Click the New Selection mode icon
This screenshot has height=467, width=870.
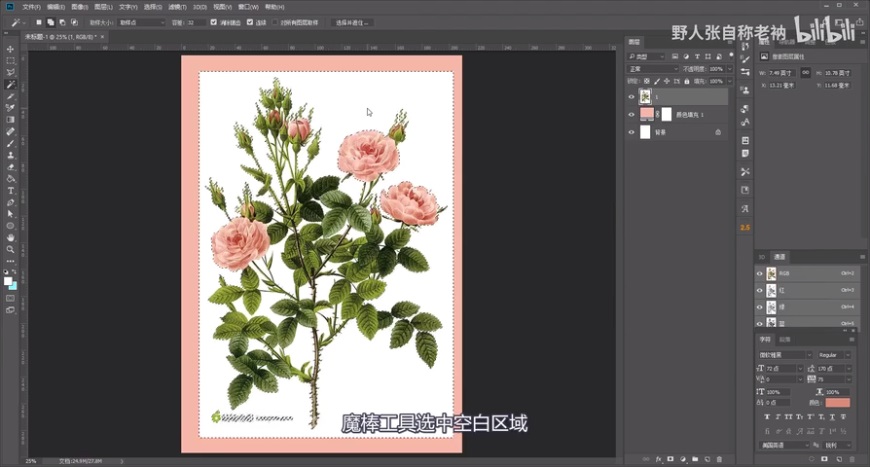[39, 22]
